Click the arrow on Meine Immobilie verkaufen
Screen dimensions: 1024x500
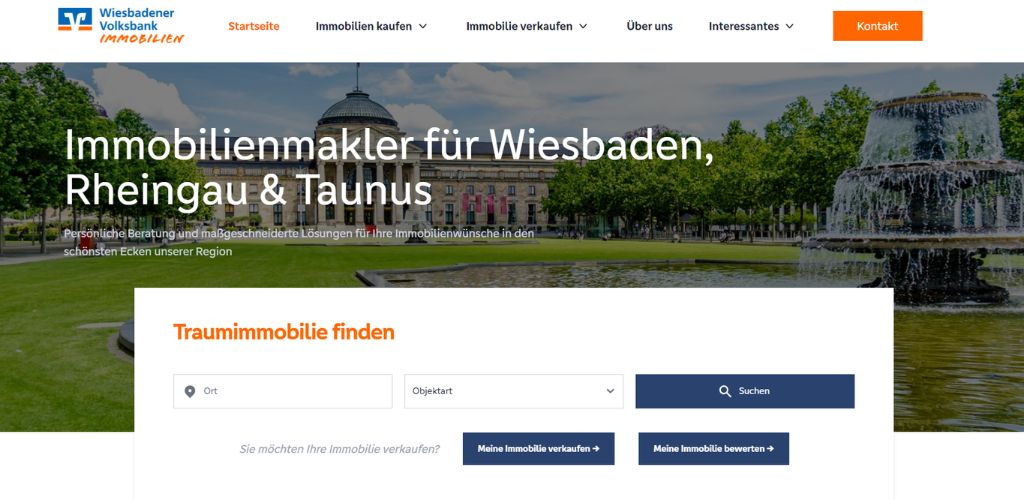click(596, 449)
